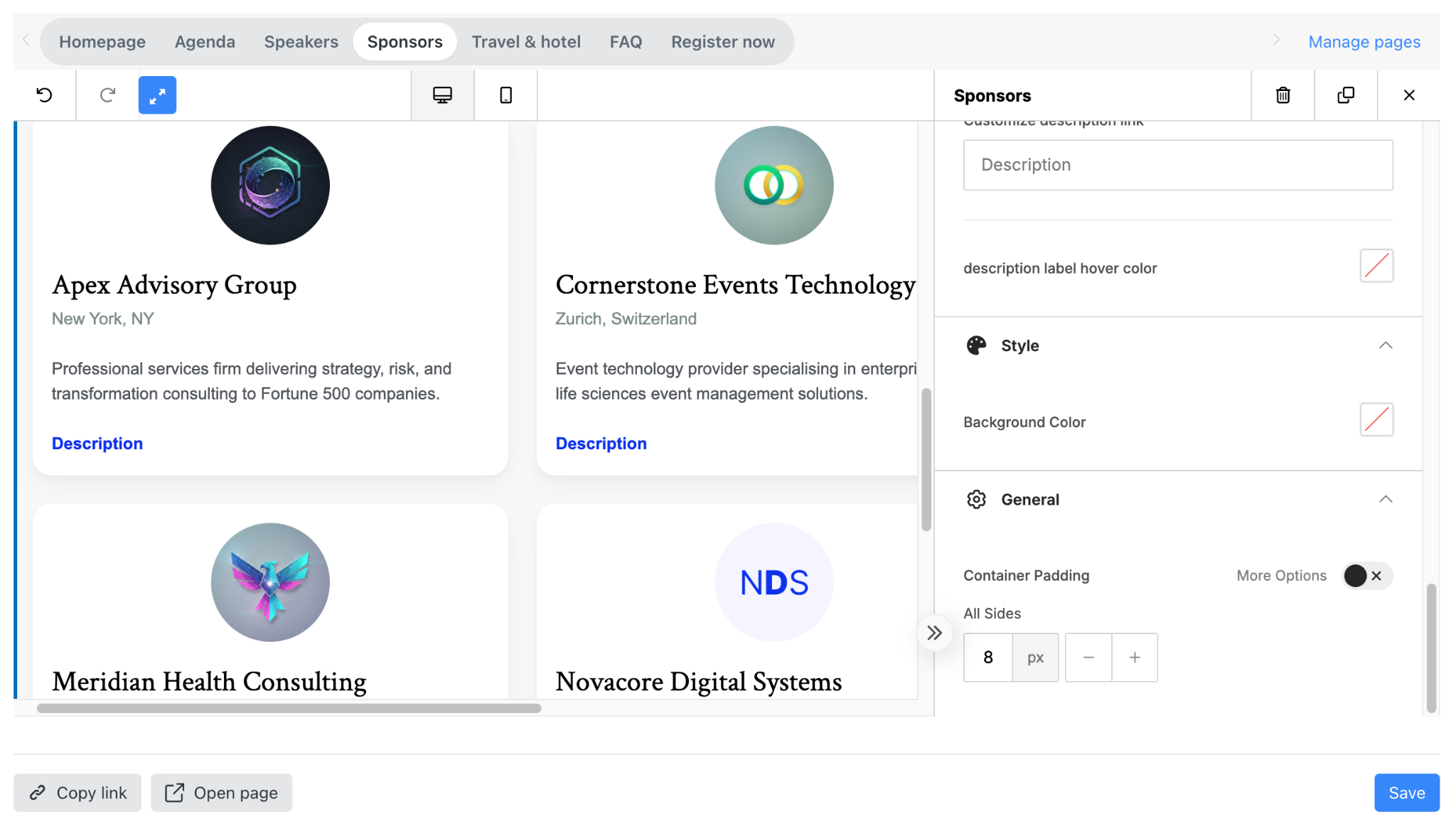The image size is (1456, 831).
Task: Select the Sponsors tab
Action: [x=405, y=42]
